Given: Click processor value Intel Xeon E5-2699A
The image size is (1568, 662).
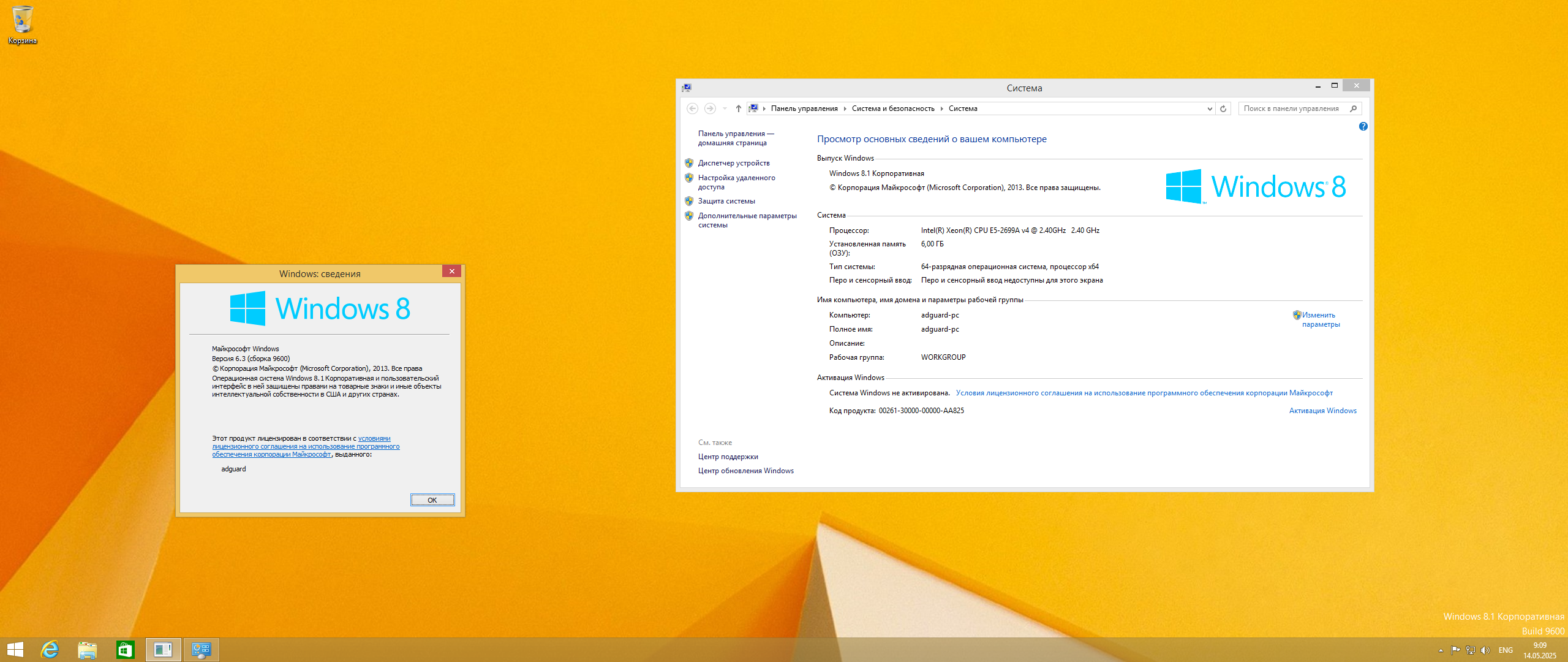Looking at the screenshot, I should point(1010,230).
